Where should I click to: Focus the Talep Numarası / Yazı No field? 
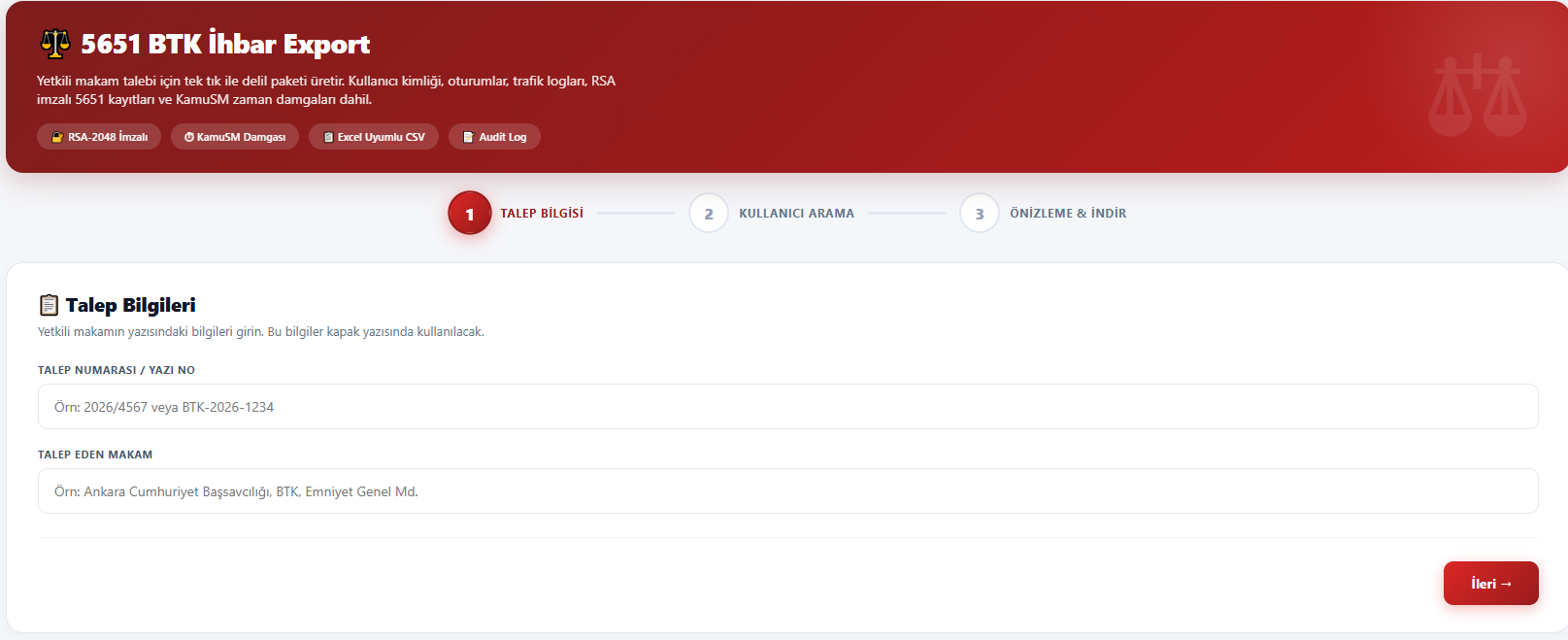[788, 407]
